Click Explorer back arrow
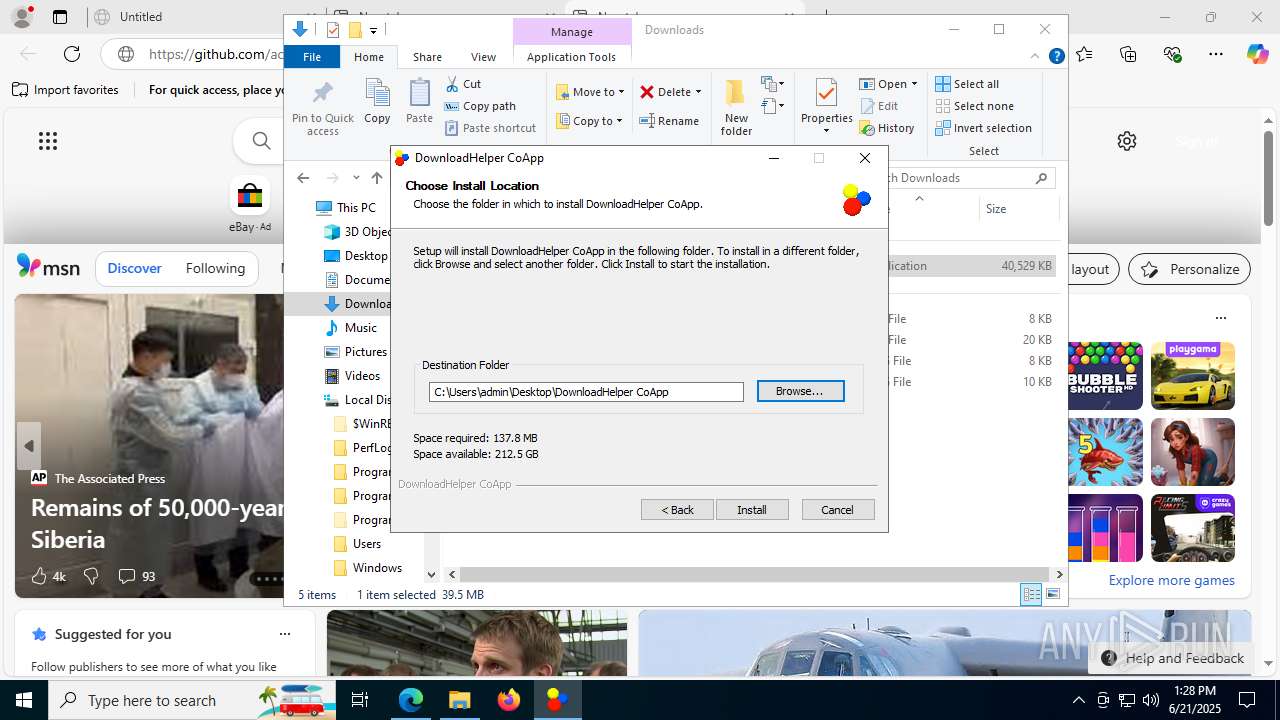The height and width of the screenshot is (720, 1280). coord(303,178)
